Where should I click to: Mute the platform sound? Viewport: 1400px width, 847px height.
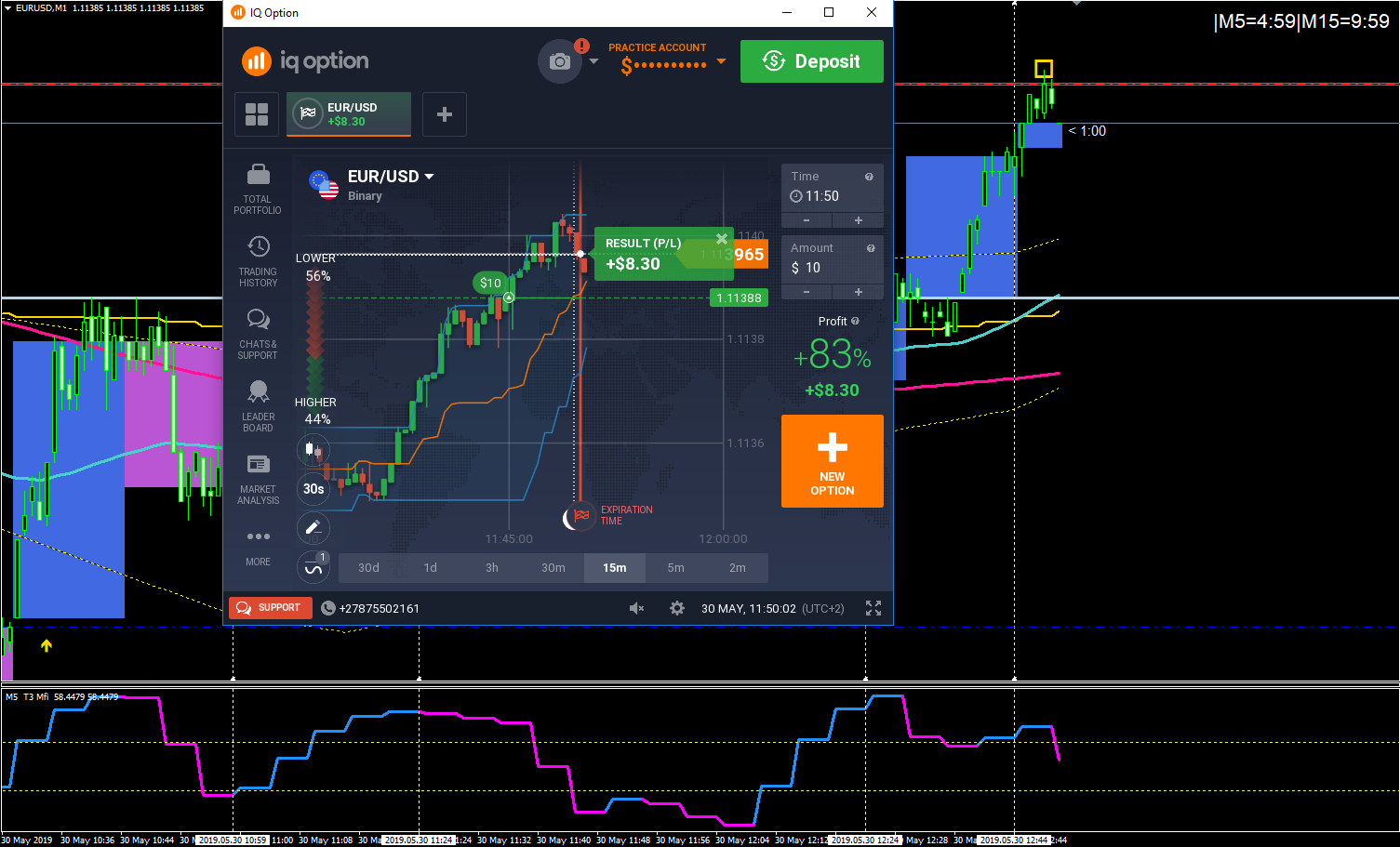pos(636,608)
